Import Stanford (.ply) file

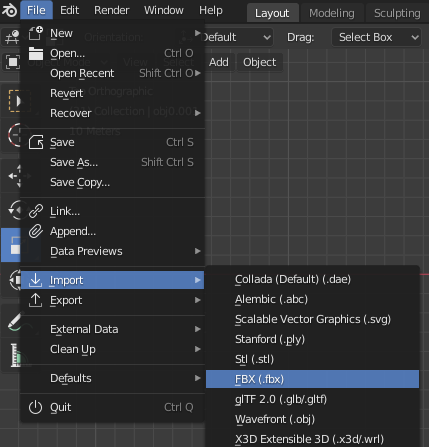coord(312,339)
